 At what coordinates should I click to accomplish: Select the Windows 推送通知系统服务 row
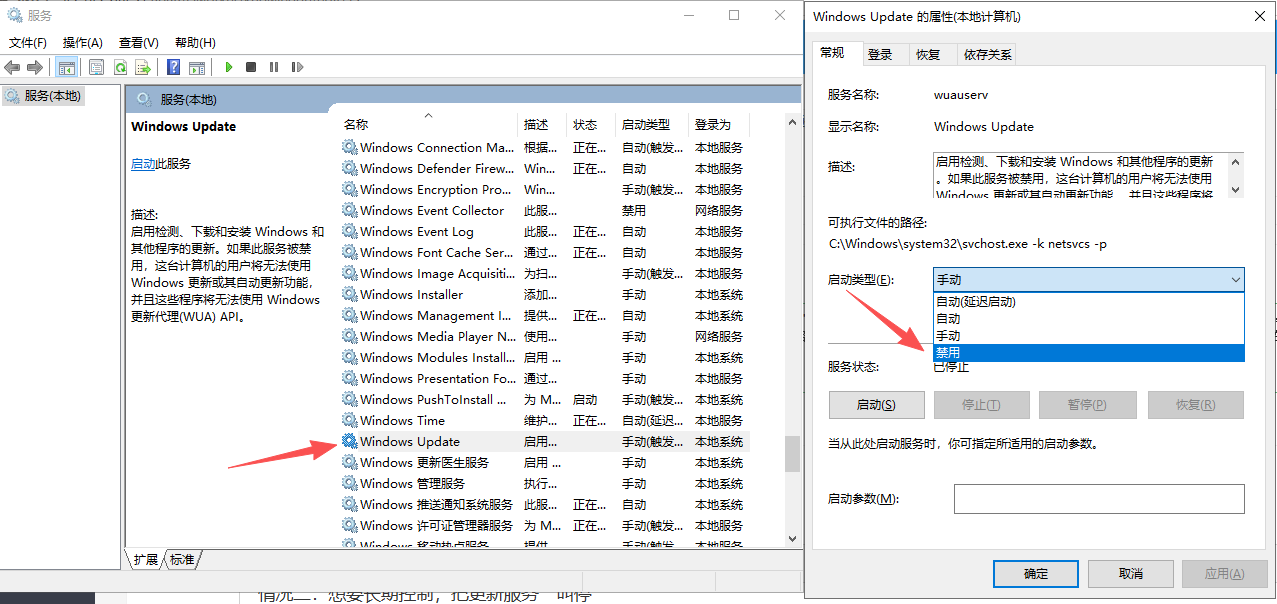545,504
